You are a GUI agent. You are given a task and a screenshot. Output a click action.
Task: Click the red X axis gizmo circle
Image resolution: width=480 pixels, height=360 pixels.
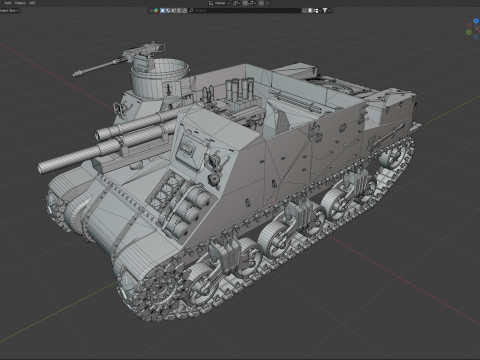click(470, 25)
